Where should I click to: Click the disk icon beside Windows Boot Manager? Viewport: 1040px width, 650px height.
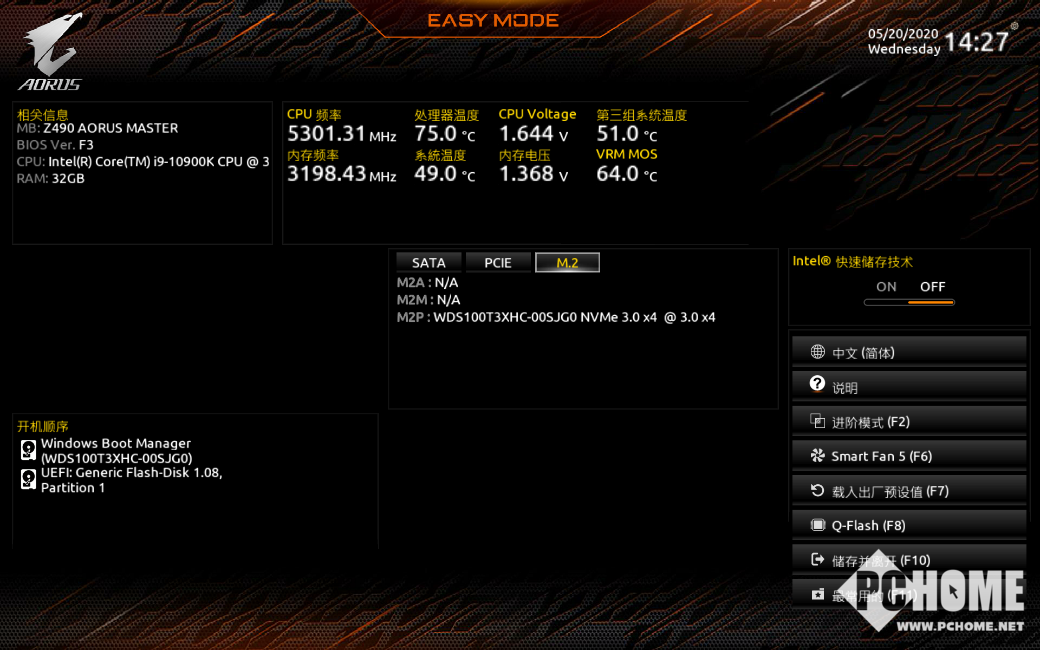(28, 450)
